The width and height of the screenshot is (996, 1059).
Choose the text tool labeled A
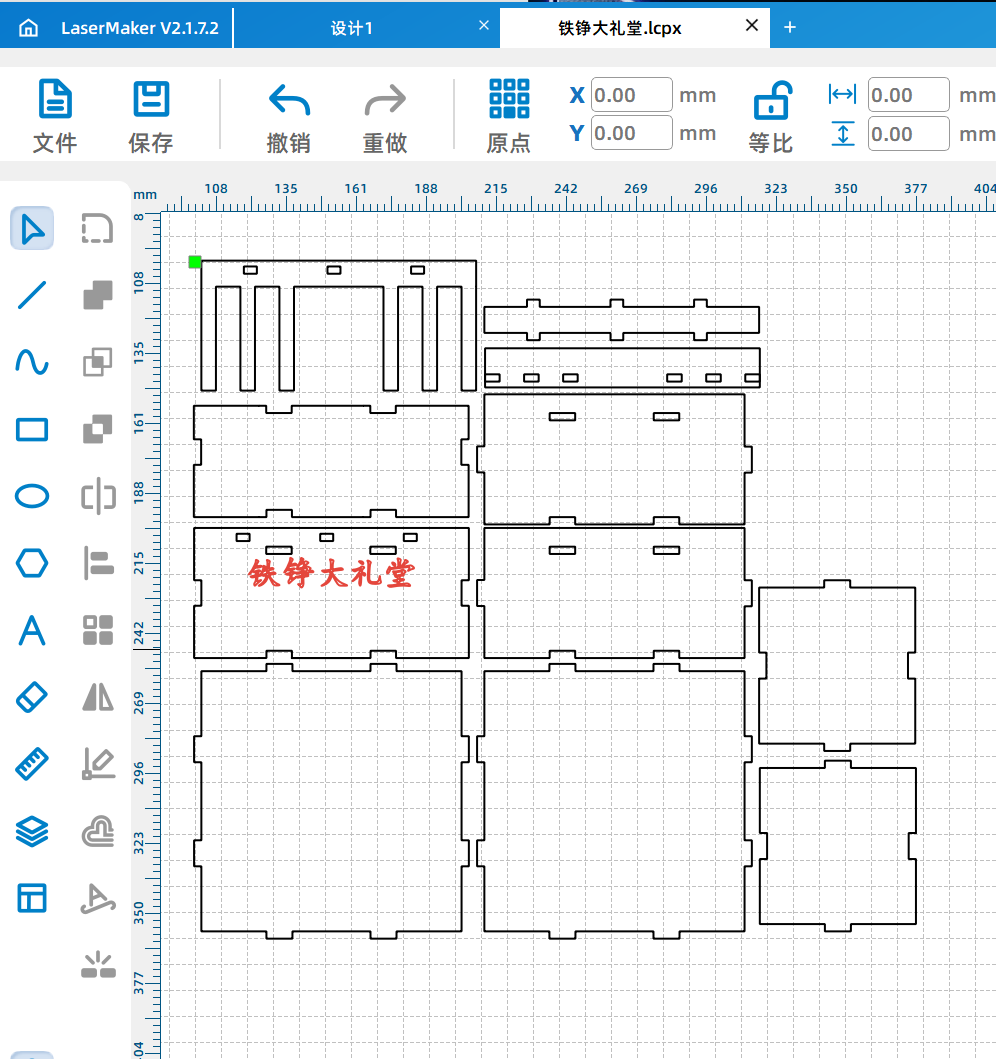[x=32, y=631]
